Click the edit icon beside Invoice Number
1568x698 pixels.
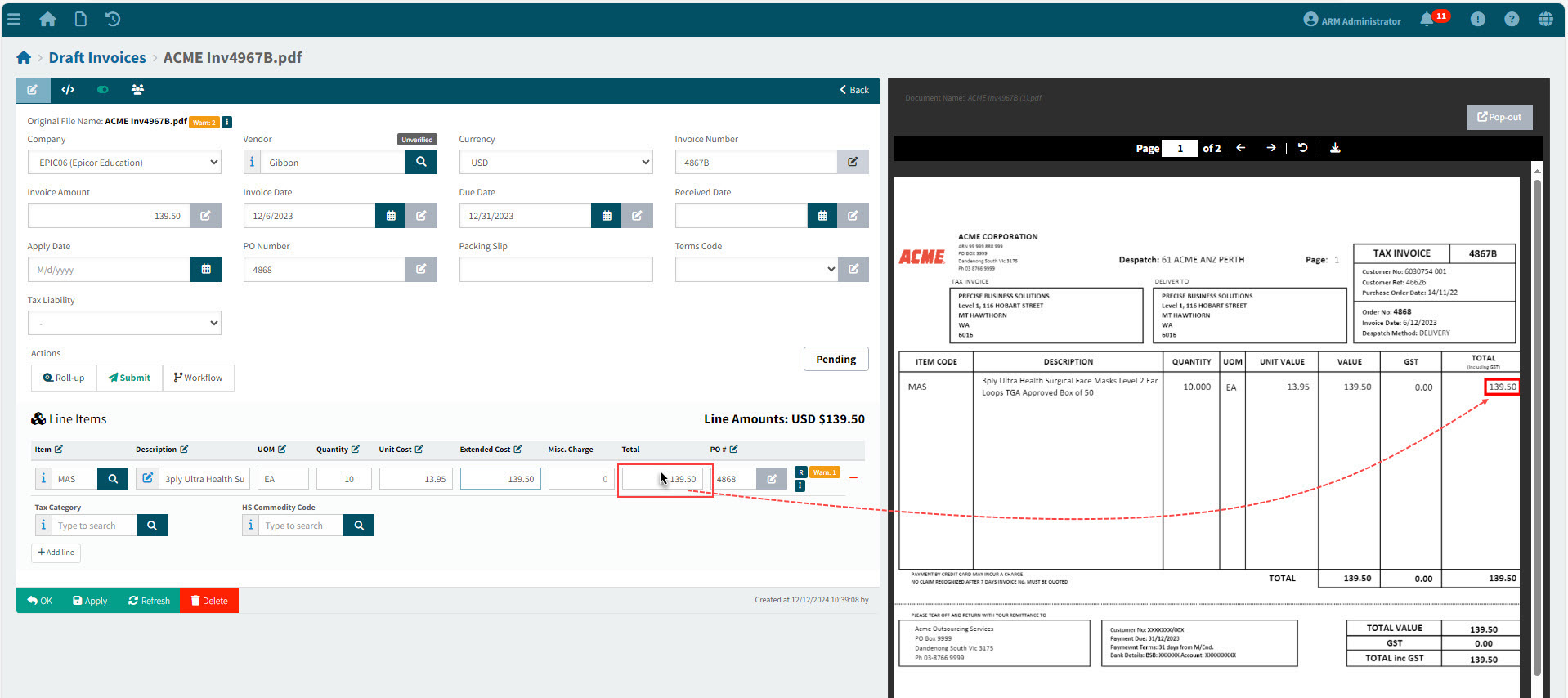pyautogui.click(x=853, y=162)
